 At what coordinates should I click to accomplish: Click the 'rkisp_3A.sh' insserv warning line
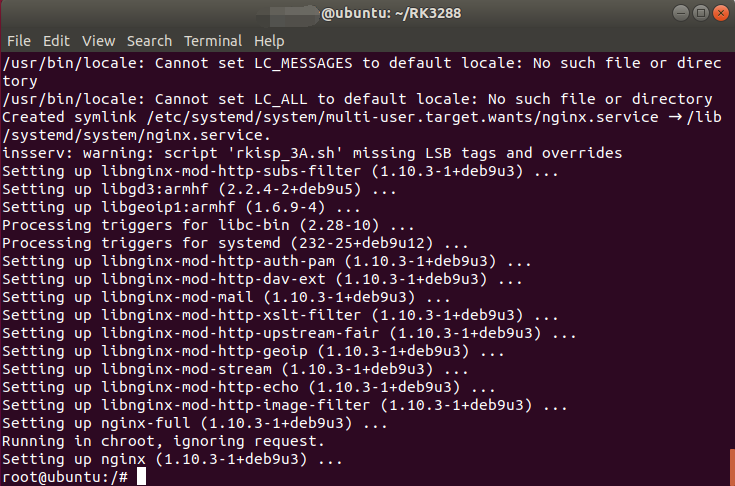(312, 153)
